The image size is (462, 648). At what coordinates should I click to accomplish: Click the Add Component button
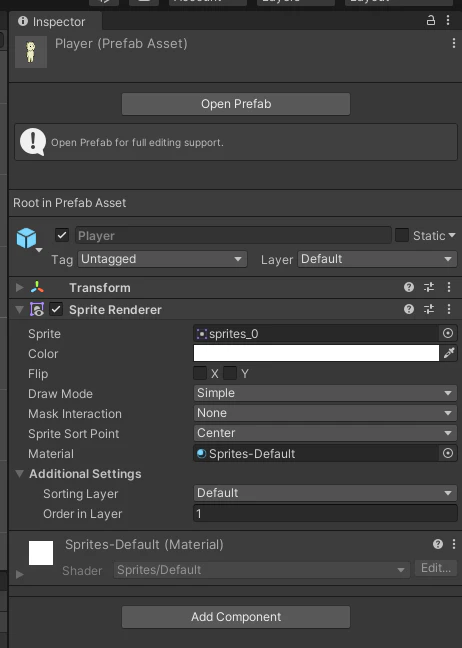tap(236, 617)
